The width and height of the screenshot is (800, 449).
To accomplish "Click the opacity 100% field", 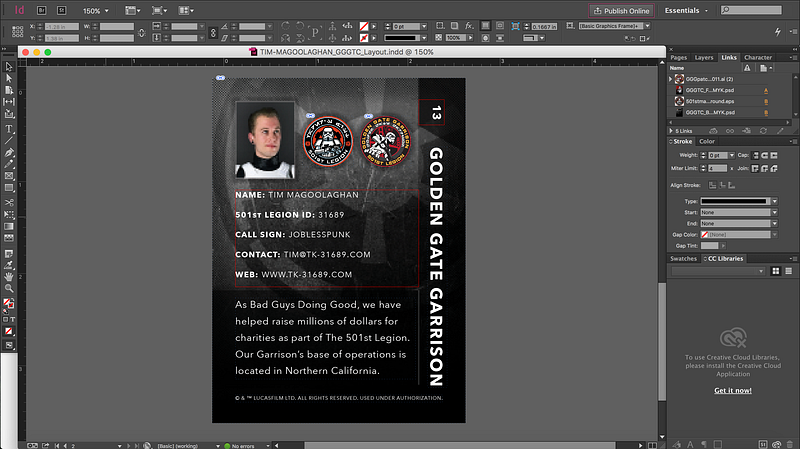I will (456, 38).
